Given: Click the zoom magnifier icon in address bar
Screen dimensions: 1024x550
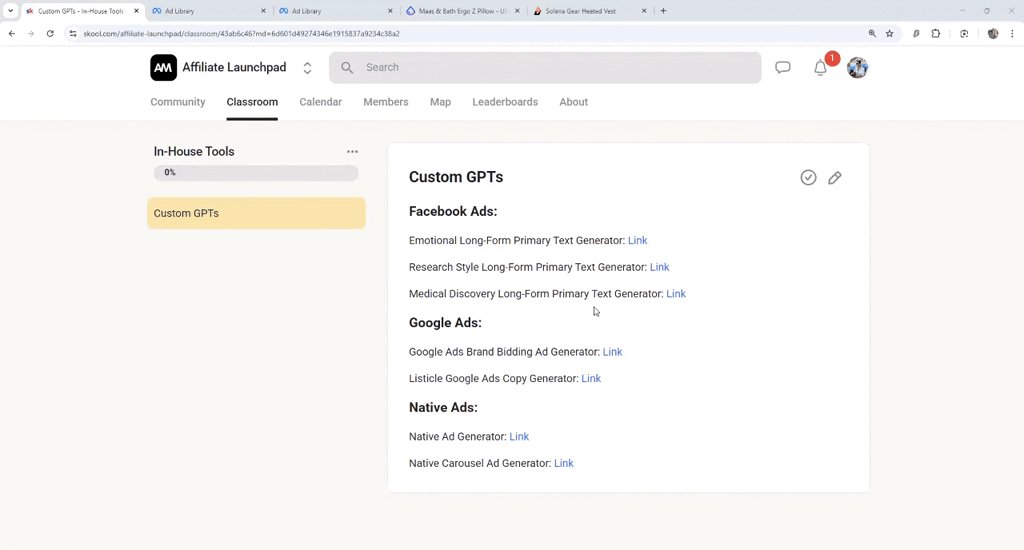Looking at the screenshot, I should pyautogui.click(x=872, y=33).
